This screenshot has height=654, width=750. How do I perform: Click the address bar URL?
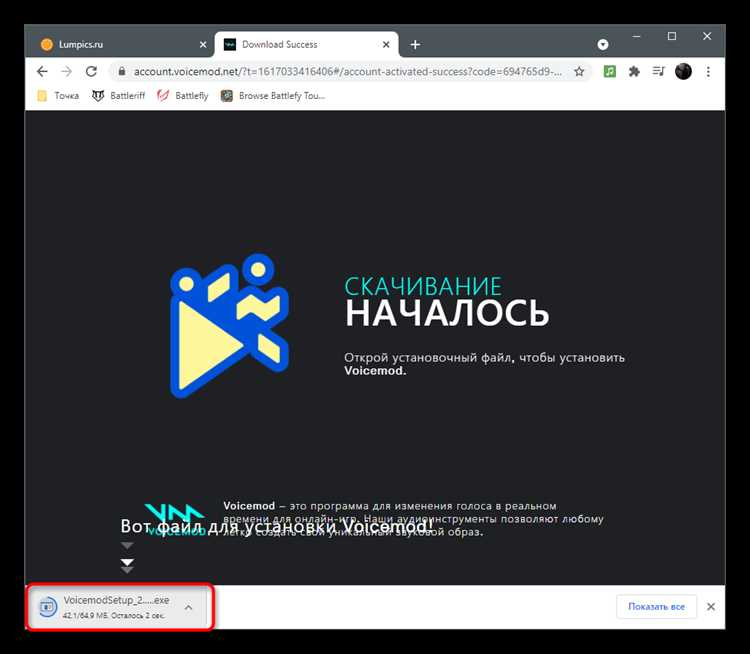point(348,72)
